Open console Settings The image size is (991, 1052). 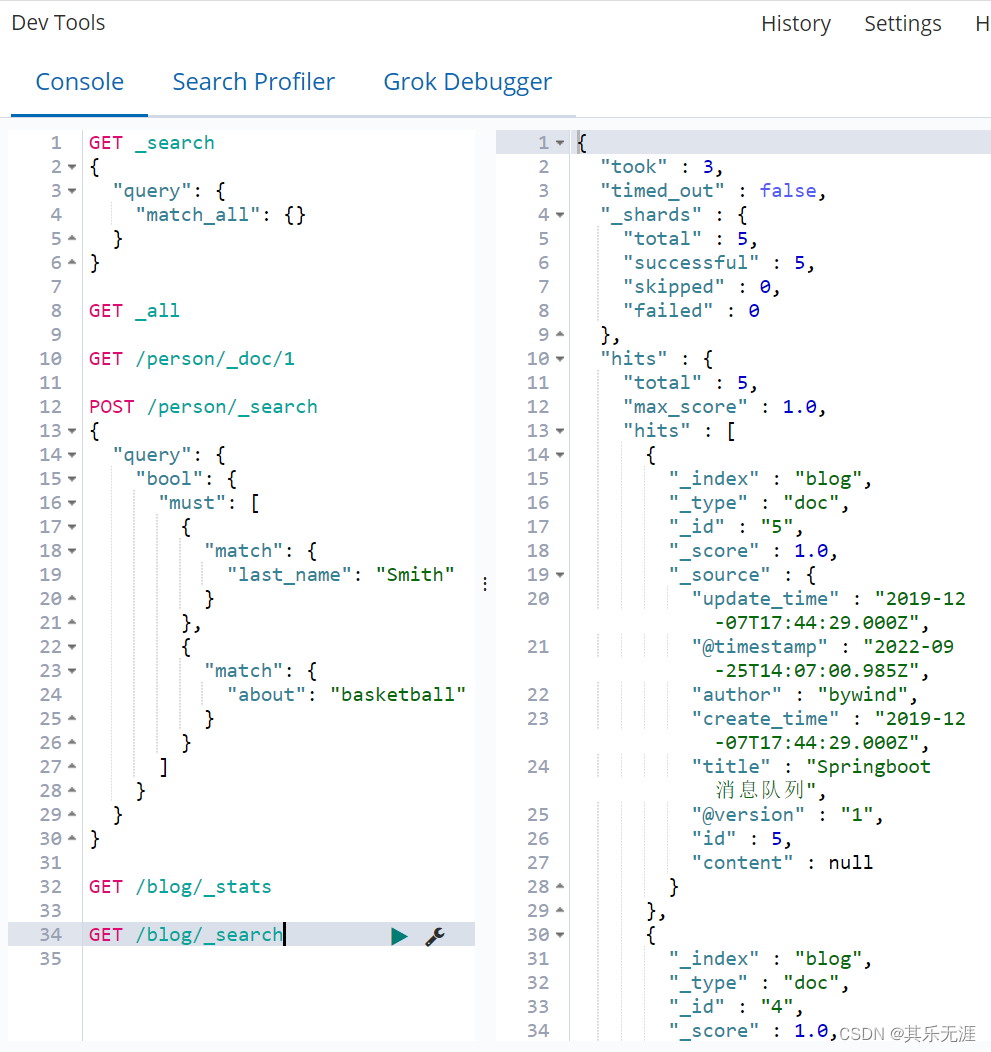point(902,23)
